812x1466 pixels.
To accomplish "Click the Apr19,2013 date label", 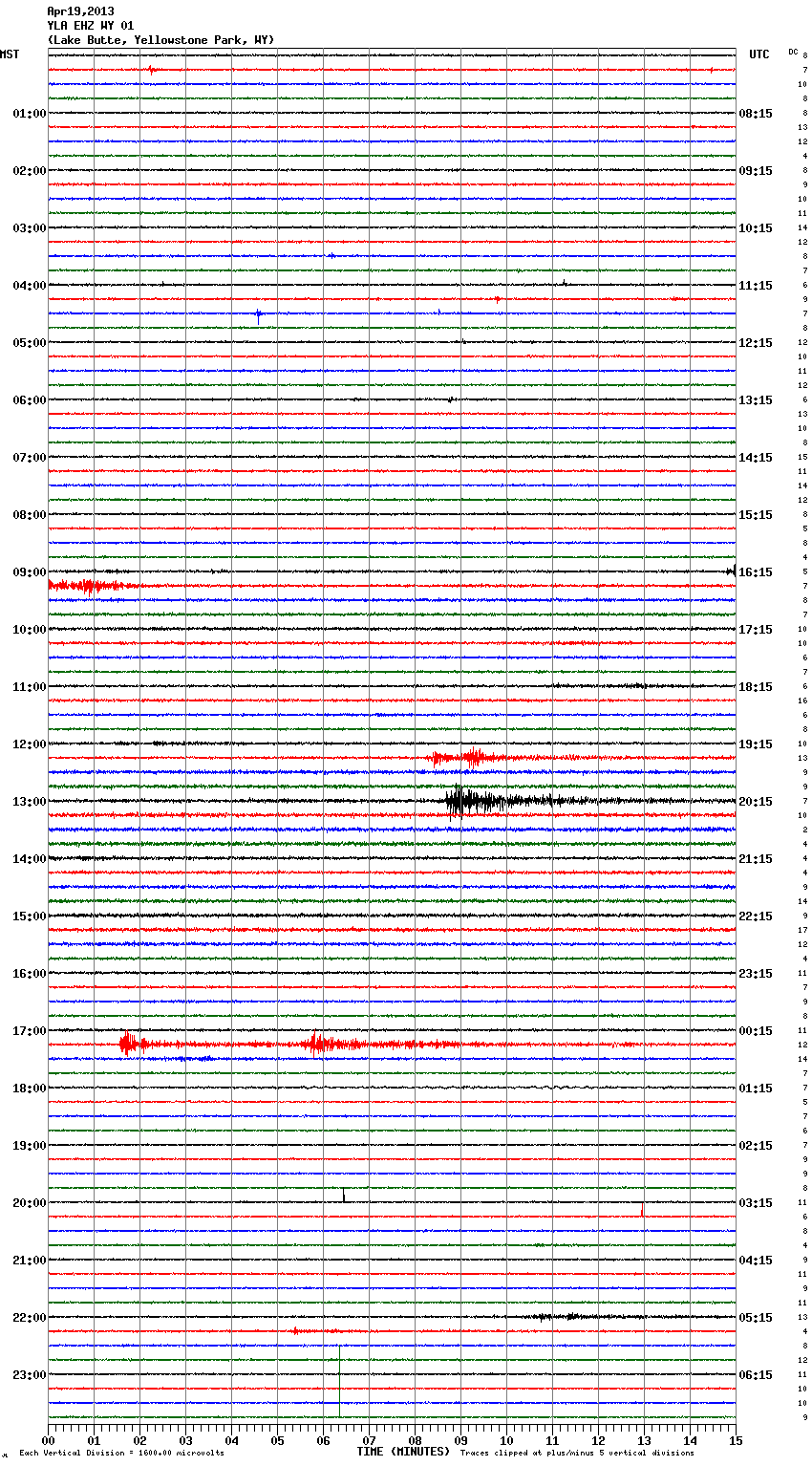I will [80, 11].
